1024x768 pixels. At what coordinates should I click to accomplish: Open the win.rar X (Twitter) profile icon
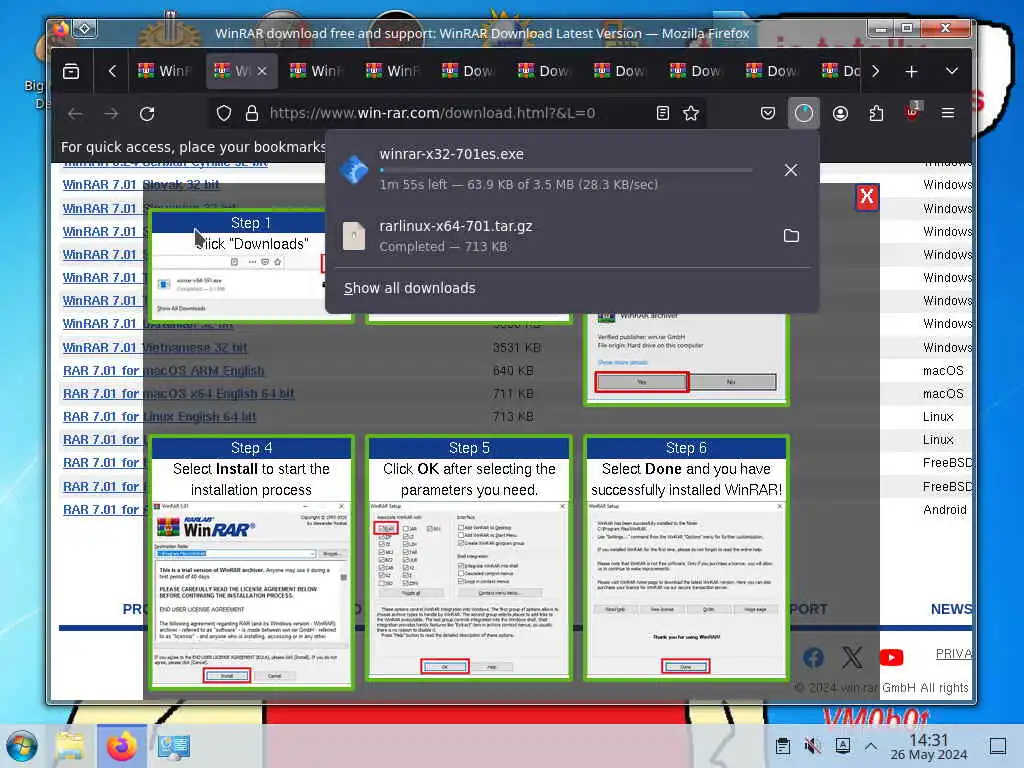(852, 657)
